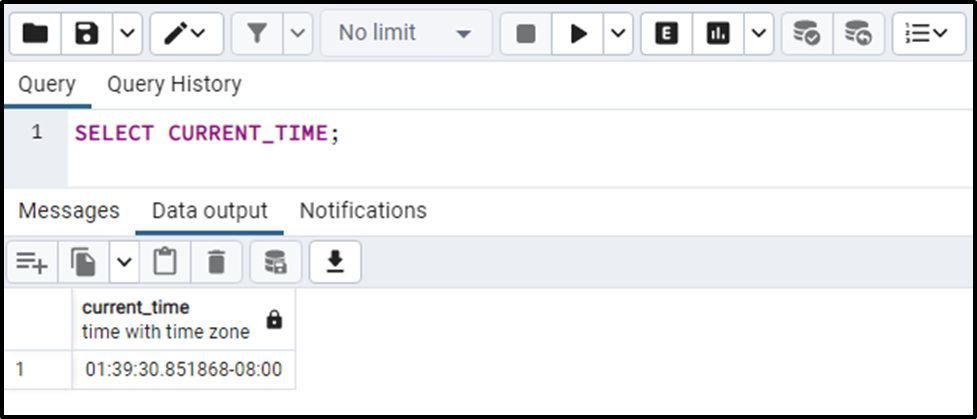Switch to the Messages tab
This screenshot has height=419, width=977.
click(69, 211)
